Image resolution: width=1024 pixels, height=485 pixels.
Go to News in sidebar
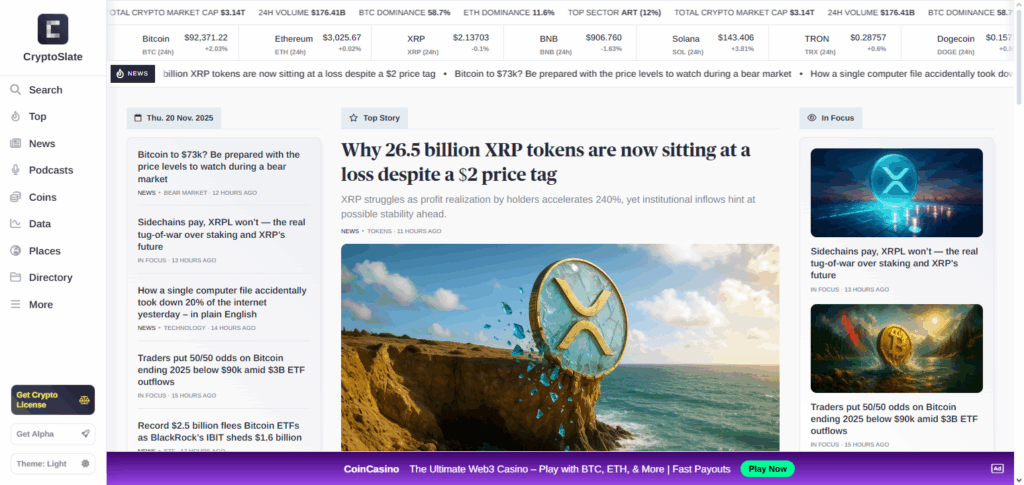[42, 144]
